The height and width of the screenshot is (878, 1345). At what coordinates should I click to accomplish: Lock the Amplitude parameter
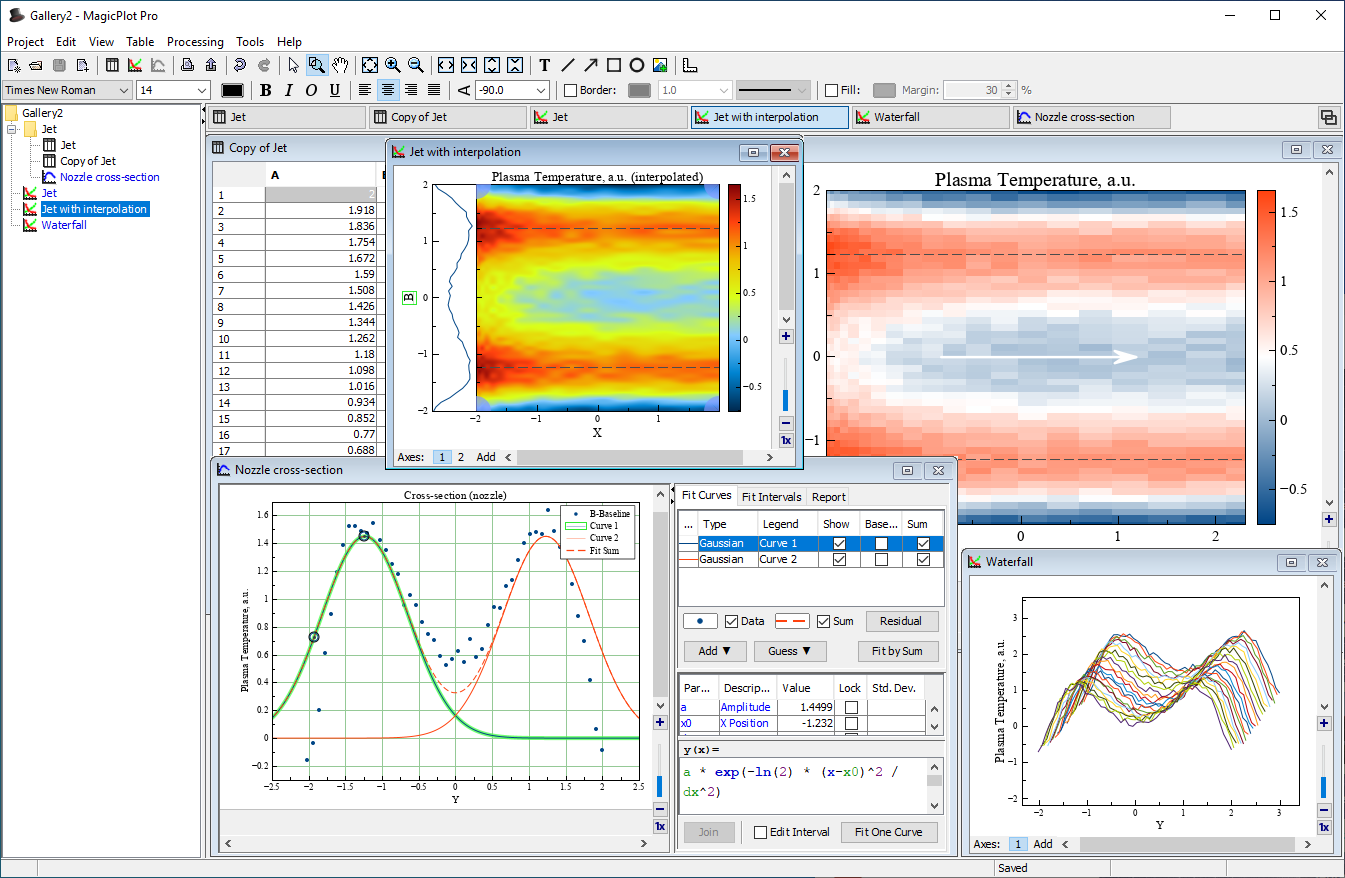[851, 707]
